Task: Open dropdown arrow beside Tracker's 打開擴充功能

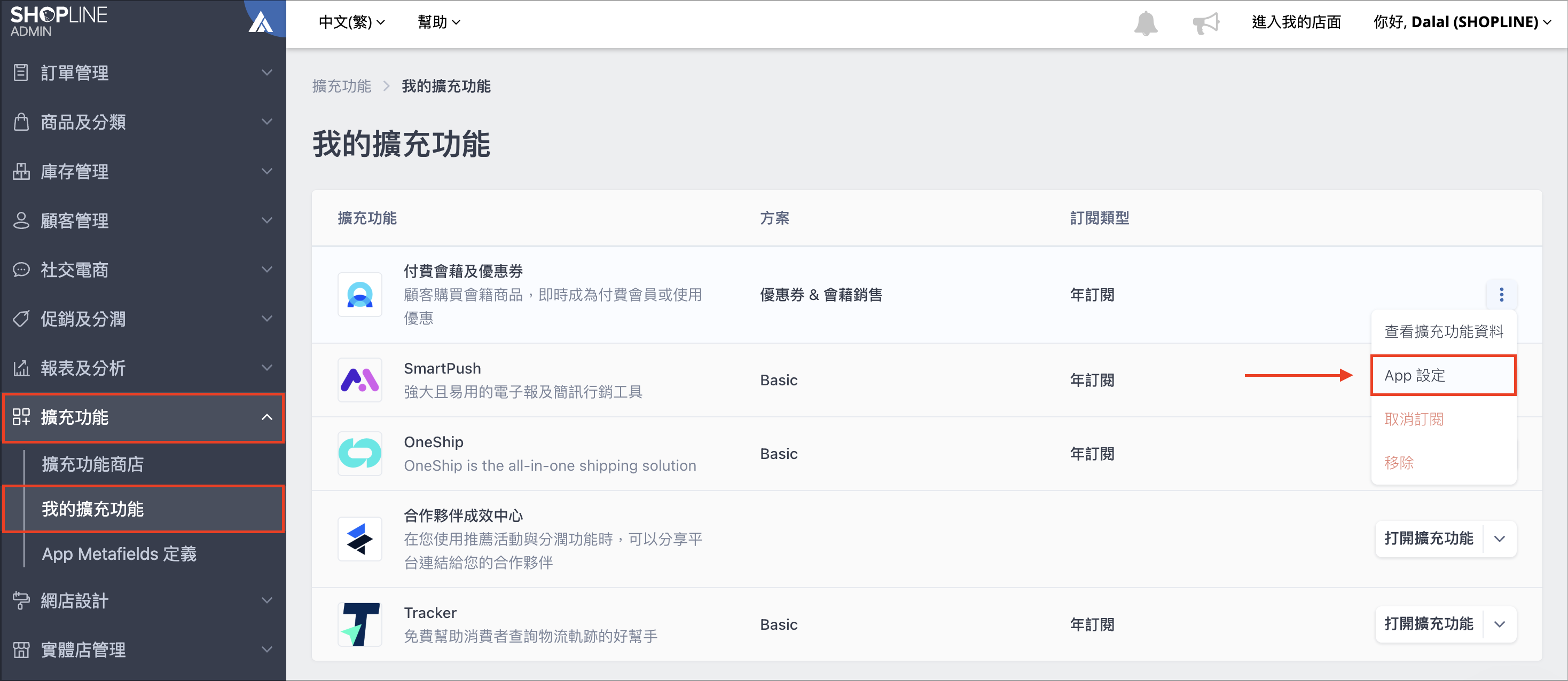Action: pyautogui.click(x=1500, y=624)
